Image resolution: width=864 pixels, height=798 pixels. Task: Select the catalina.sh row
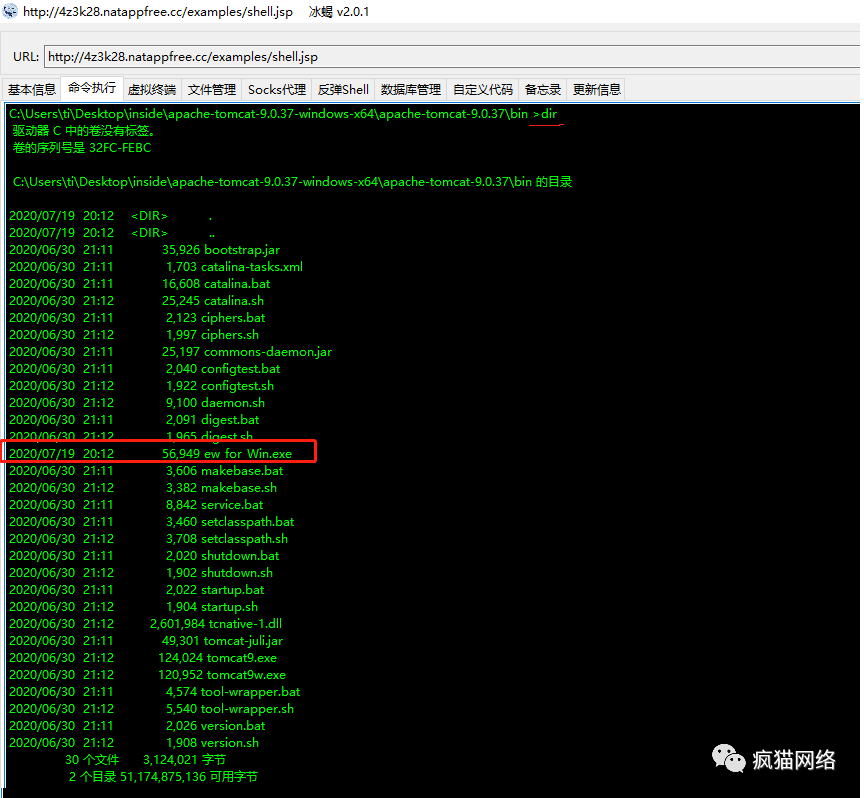pyautogui.click(x=136, y=301)
